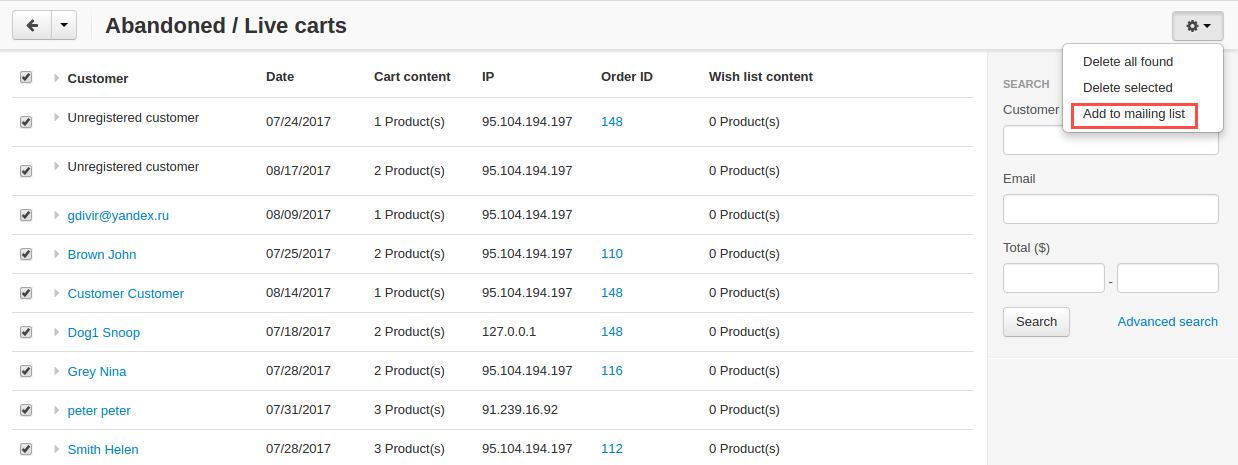Select Delete all found from menu
The width and height of the screenshot is (1238, 465).
click(1128, 62)
